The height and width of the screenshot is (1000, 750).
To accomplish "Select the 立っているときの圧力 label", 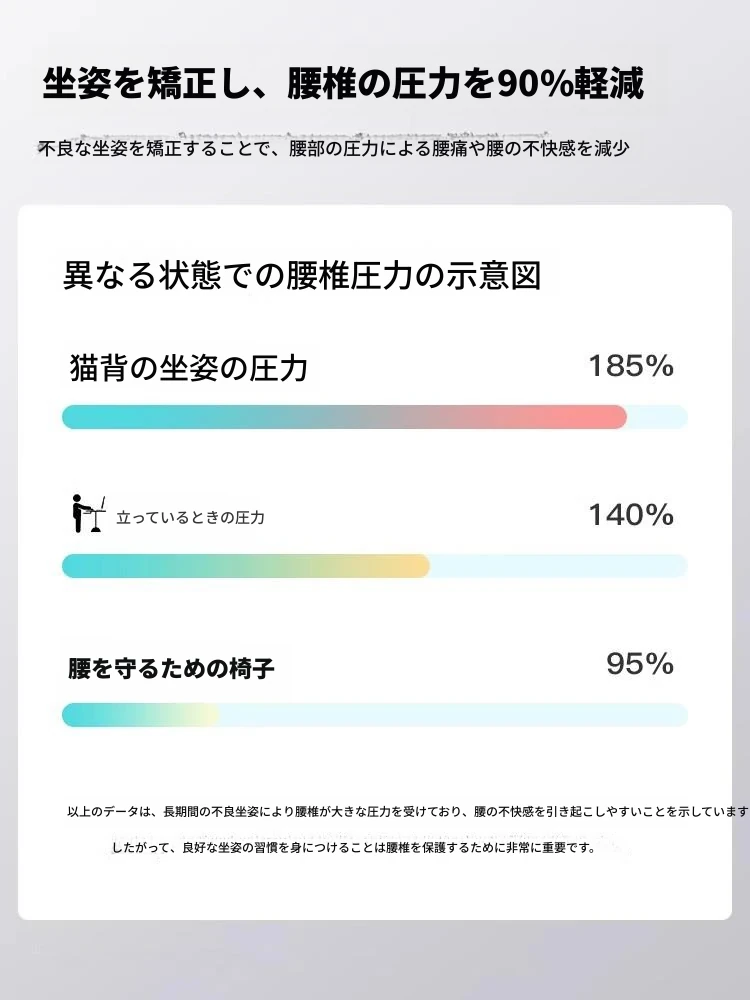I will (190, 518).
